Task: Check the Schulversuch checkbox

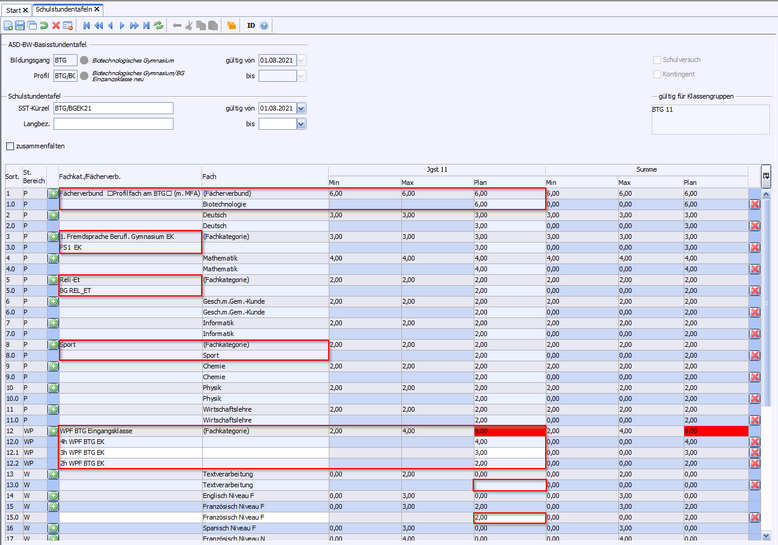Action: click(x=657, y=60)
